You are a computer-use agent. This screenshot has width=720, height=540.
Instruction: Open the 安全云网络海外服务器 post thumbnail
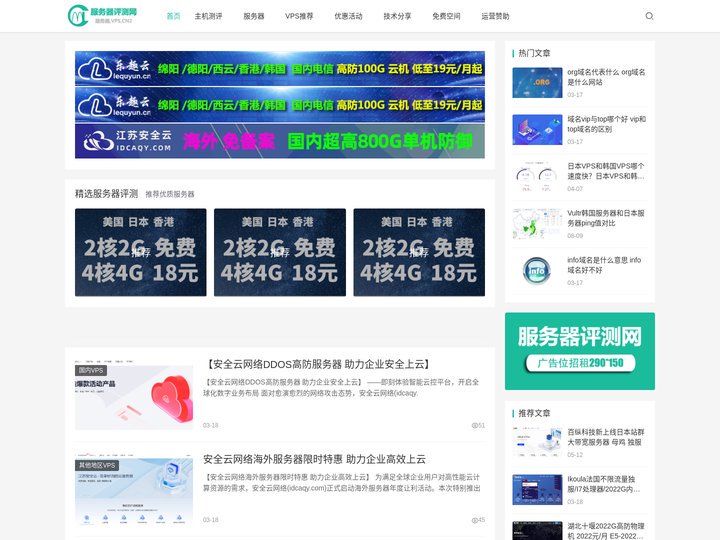(x=134, y=490)
